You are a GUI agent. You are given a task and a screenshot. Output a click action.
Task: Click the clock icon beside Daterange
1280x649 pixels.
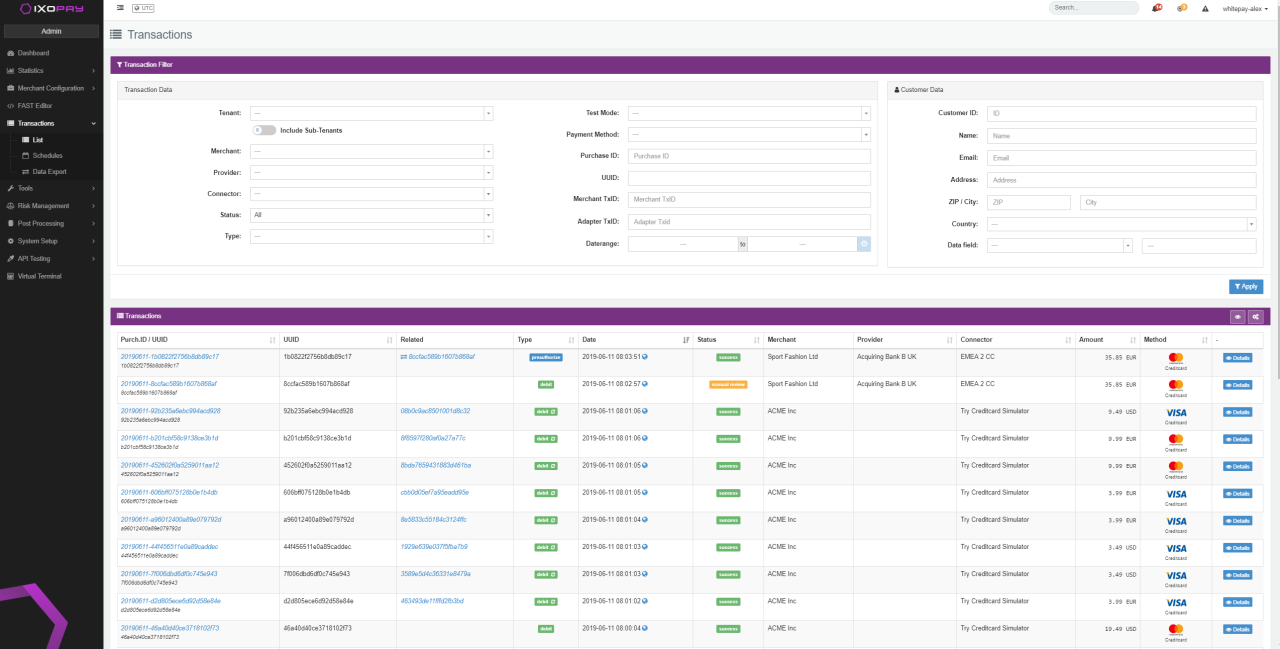[864, 244]
